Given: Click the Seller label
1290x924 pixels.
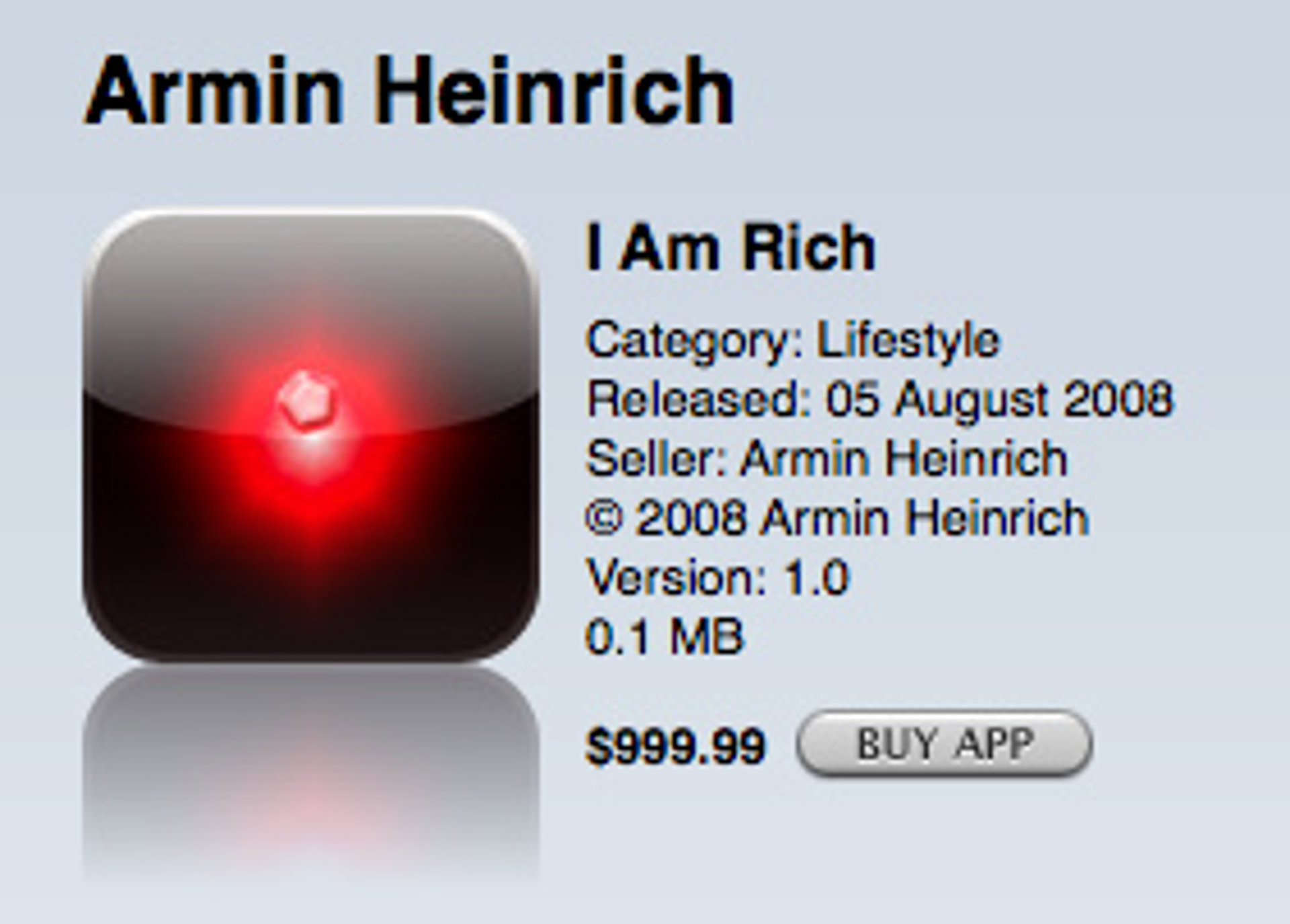Looking at the screenshot, I should coord(657,458).
